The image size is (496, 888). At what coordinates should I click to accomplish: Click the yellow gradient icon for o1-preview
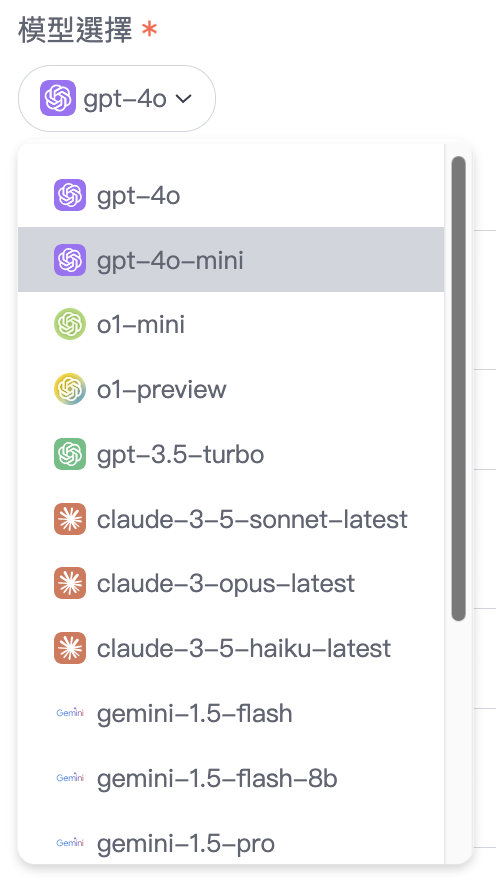point(70,389)
